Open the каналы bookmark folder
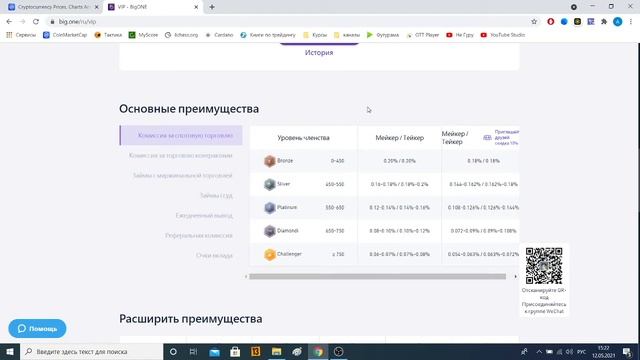Viewport: 640px width, 360px height. coord(347,35)
